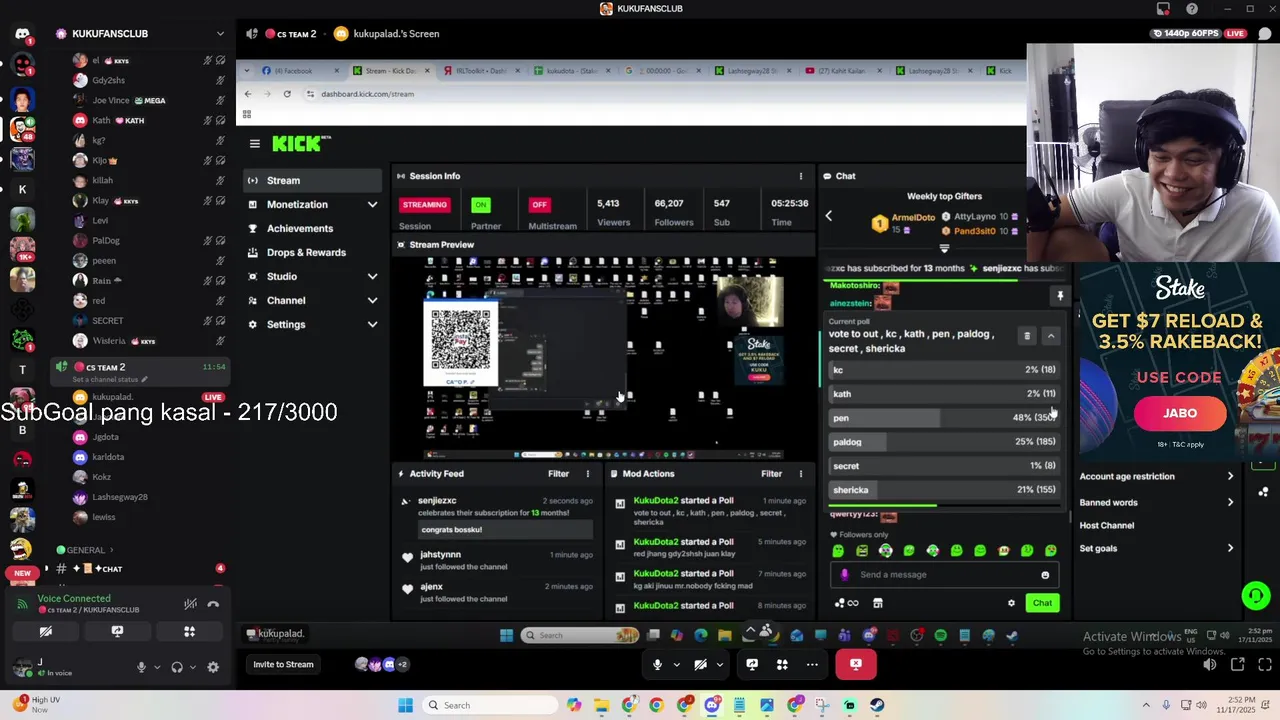Go back with Weekly top Gifters arrow
The height and width of the screenshot is (720, 1280).
tap(828, 216)
